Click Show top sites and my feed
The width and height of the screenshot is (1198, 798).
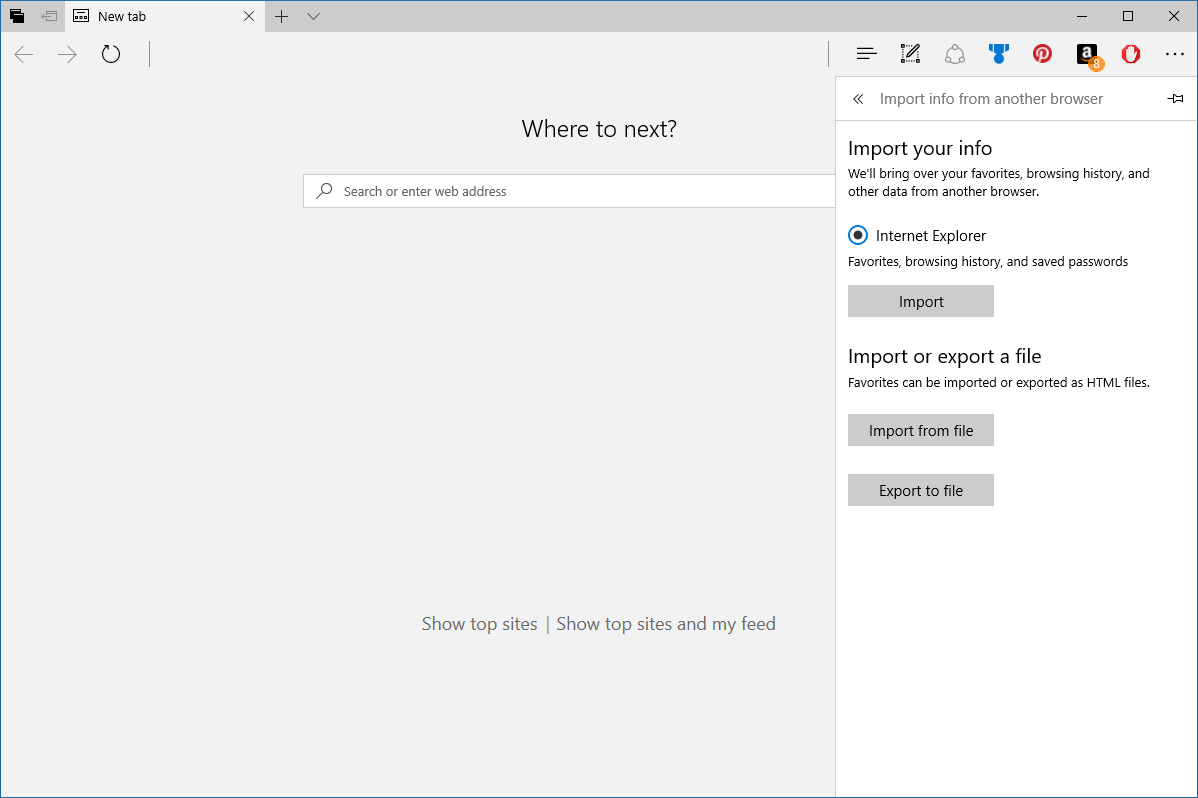point(665,623)
